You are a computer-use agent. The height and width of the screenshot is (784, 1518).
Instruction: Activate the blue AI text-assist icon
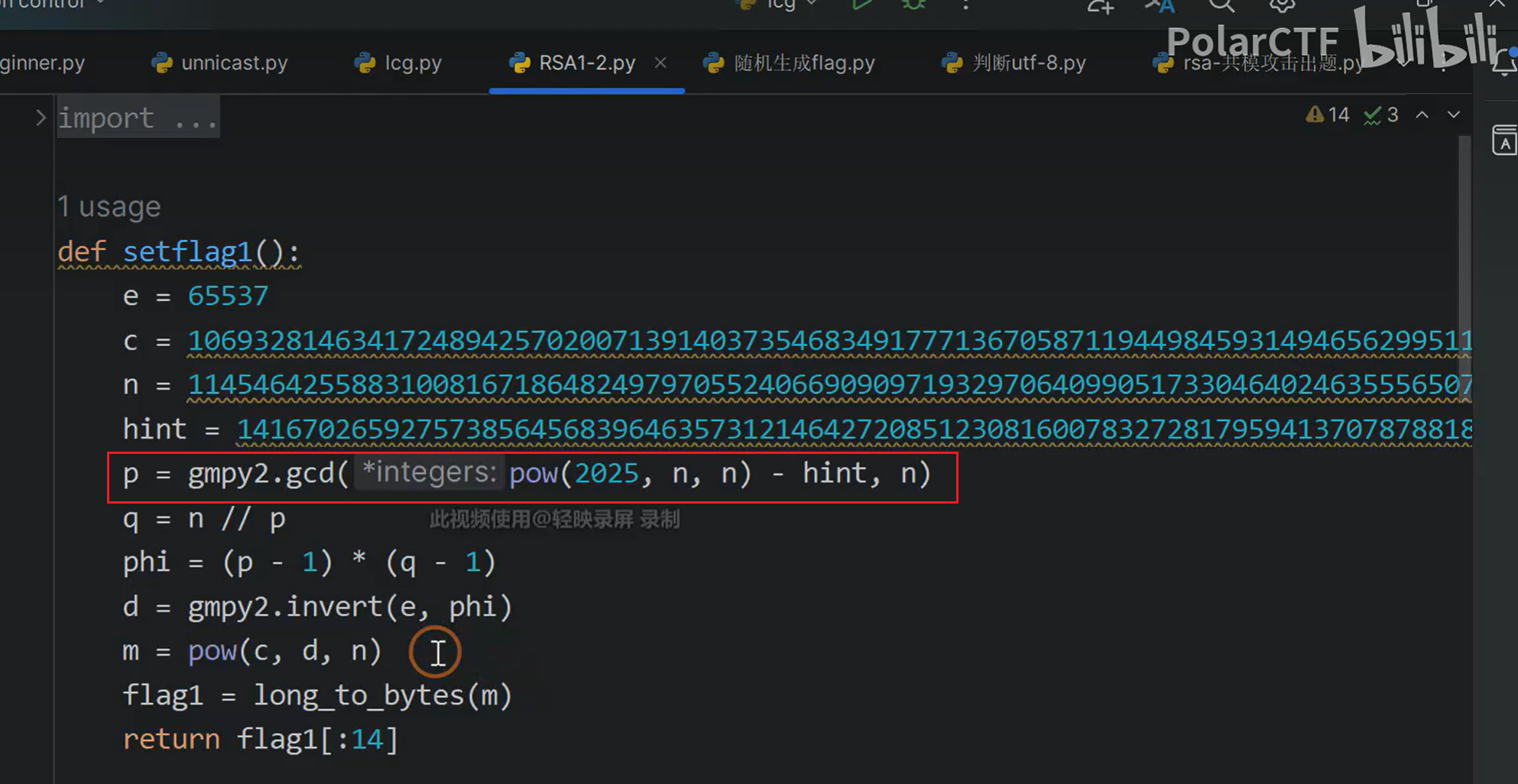[x=1158, y=6]
